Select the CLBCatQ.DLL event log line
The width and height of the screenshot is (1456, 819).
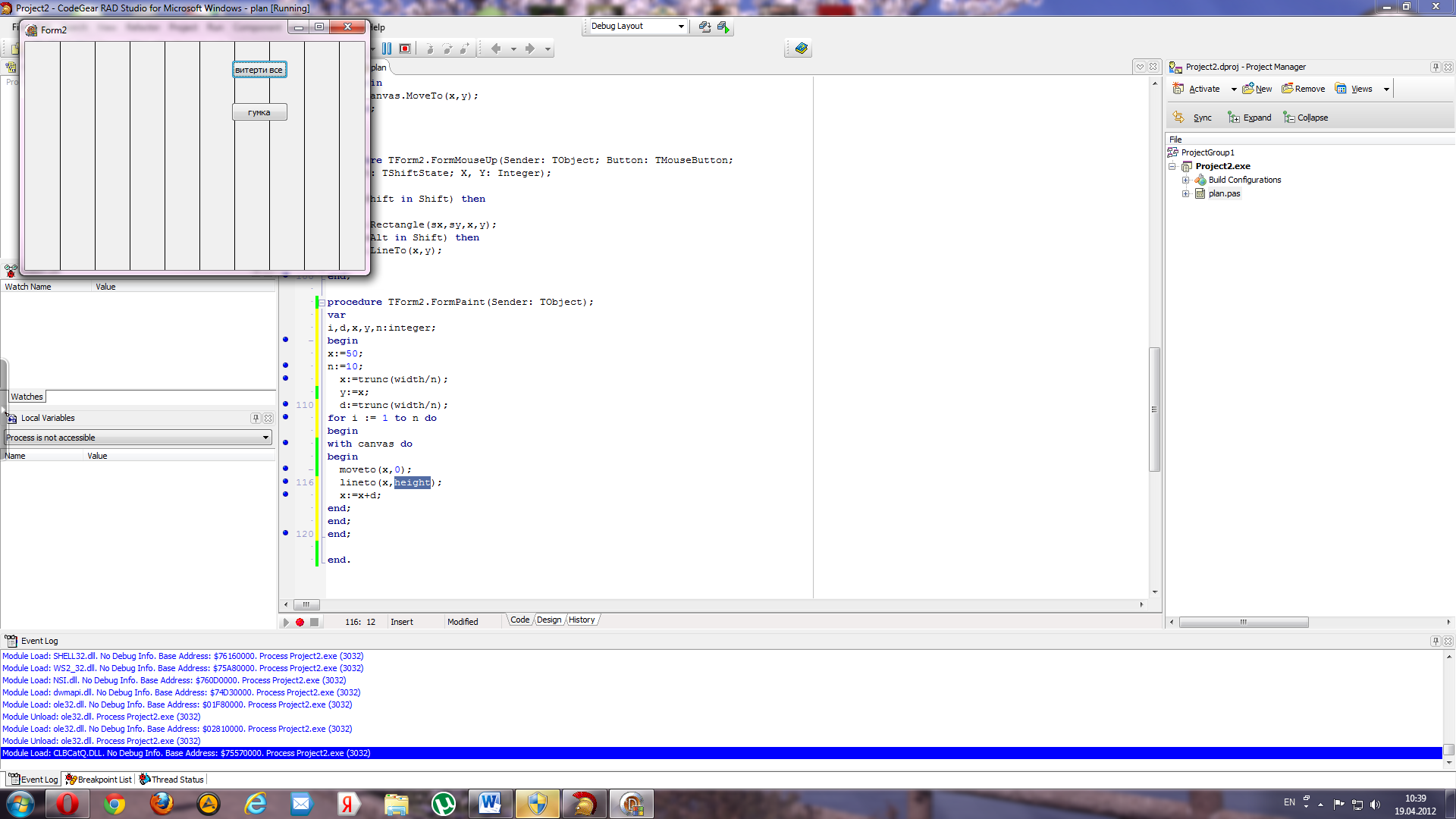(x=721, y=753)
